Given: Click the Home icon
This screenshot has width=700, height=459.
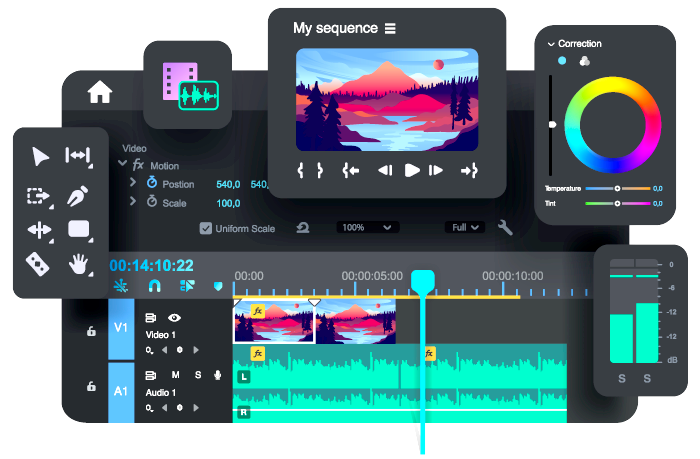Looking at the screenshot, I should tap(100, 92).
